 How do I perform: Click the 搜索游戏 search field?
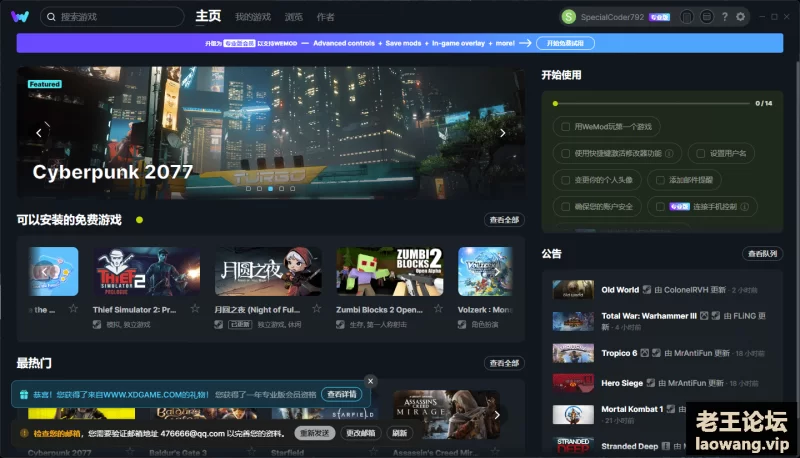(112, 17)
